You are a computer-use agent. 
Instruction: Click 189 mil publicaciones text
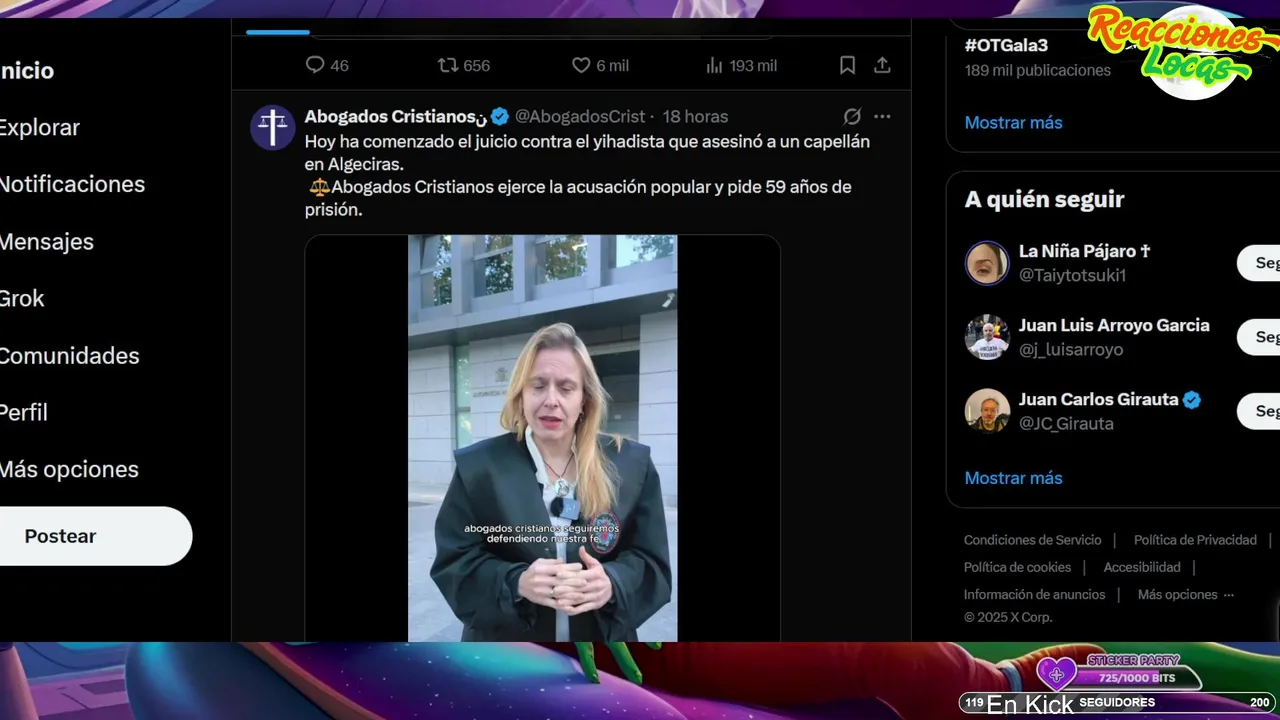point(1037,70)
